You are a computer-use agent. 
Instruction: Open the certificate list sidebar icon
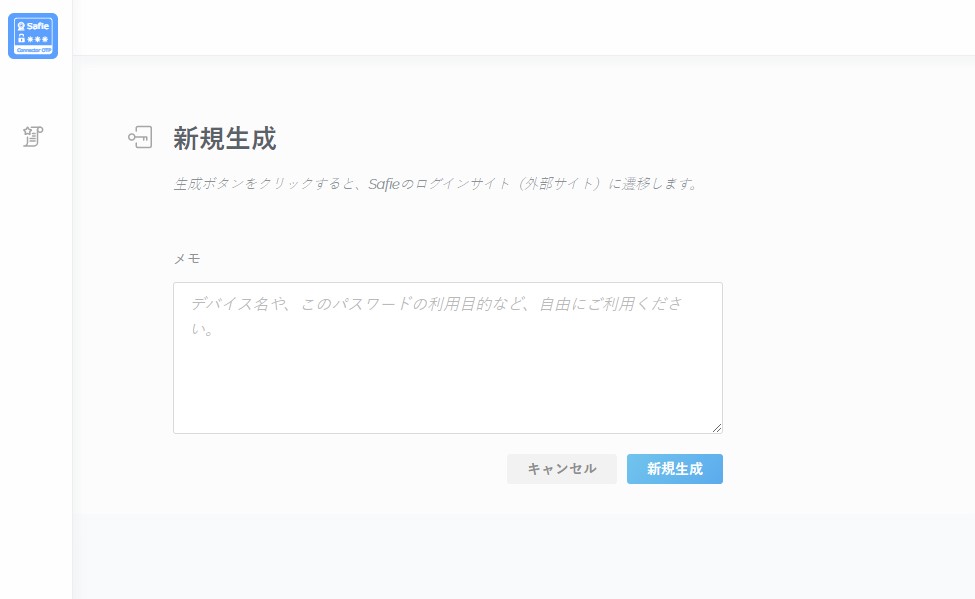(x=33, y=137)
